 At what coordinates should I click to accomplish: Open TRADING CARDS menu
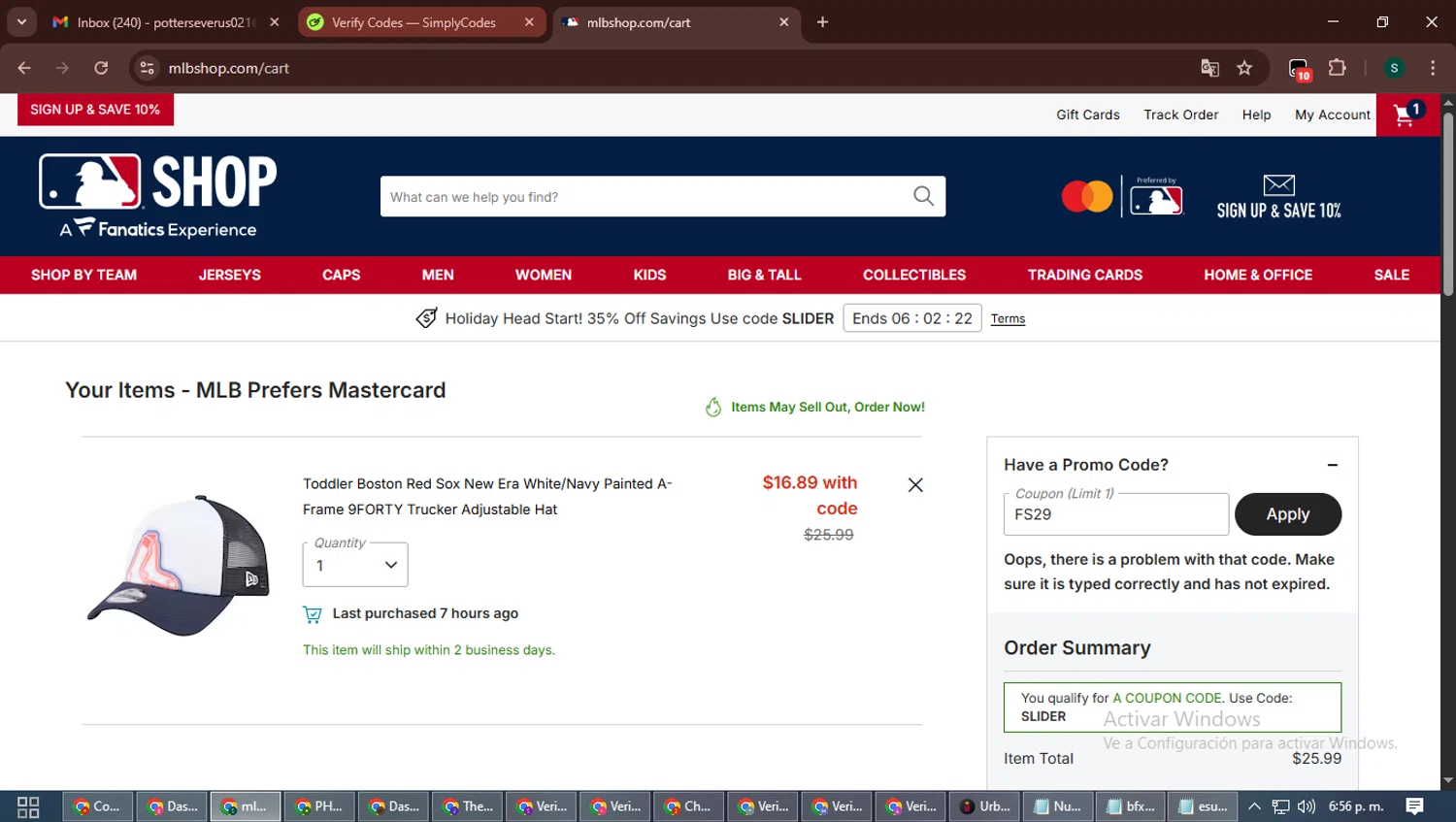click(1084, 275)
